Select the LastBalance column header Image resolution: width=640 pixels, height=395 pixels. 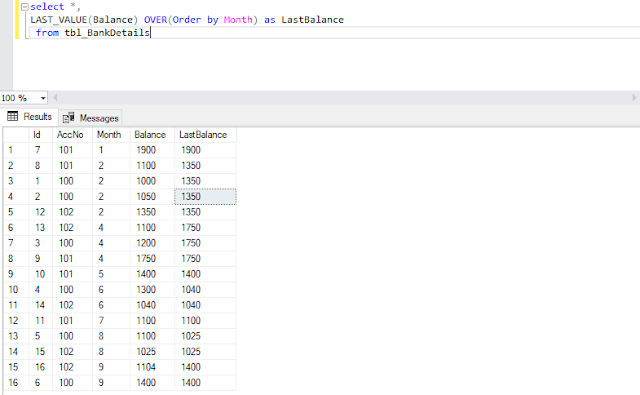205,135
